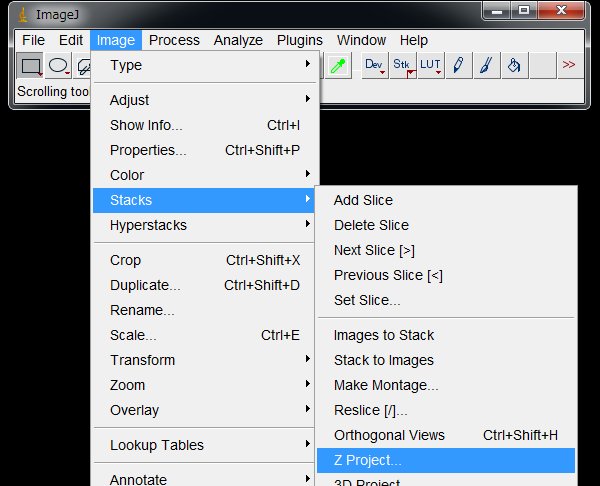Image resolution: width=600 pixels, height=486 pixels.
Task: Choose Rename... menu entry
Action: (204, 310)
